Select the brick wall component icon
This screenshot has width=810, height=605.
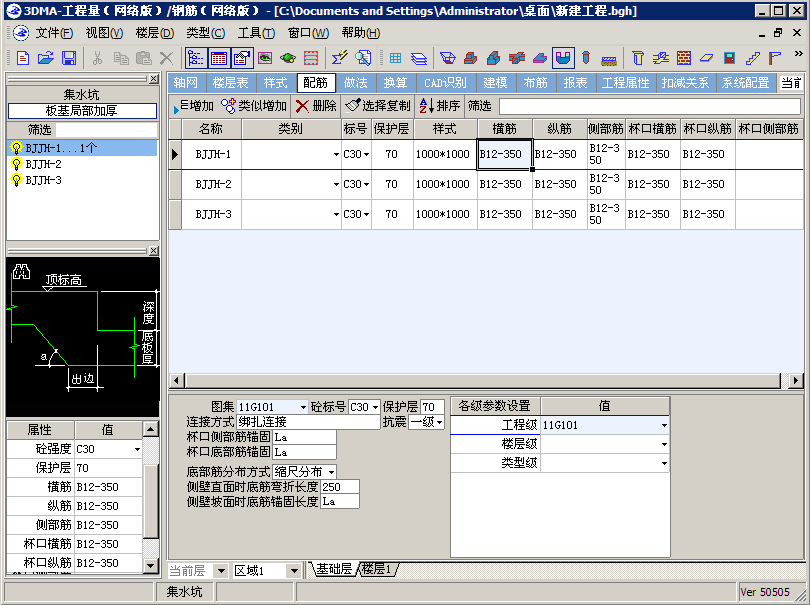[x=684, y=58]
